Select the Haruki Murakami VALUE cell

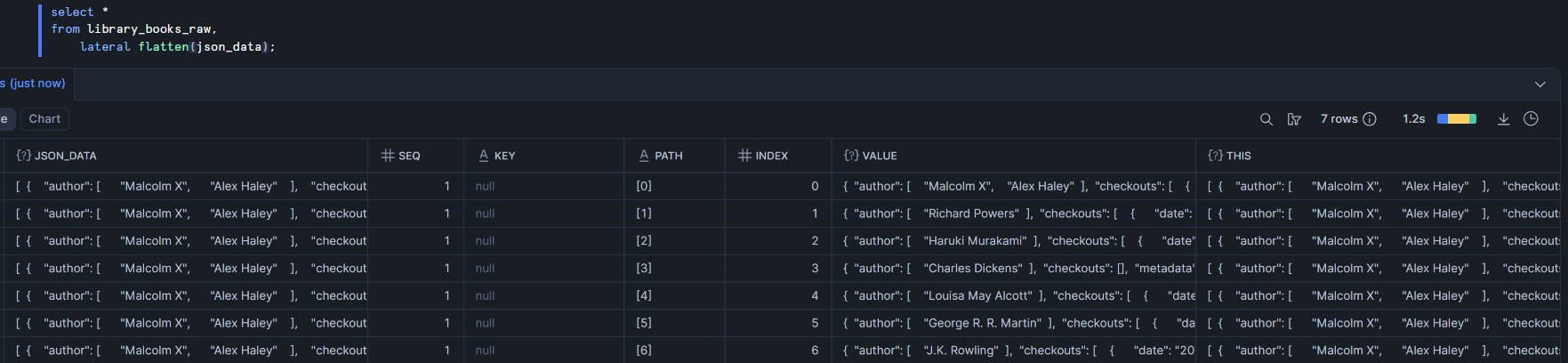(x=1013, y=240)
